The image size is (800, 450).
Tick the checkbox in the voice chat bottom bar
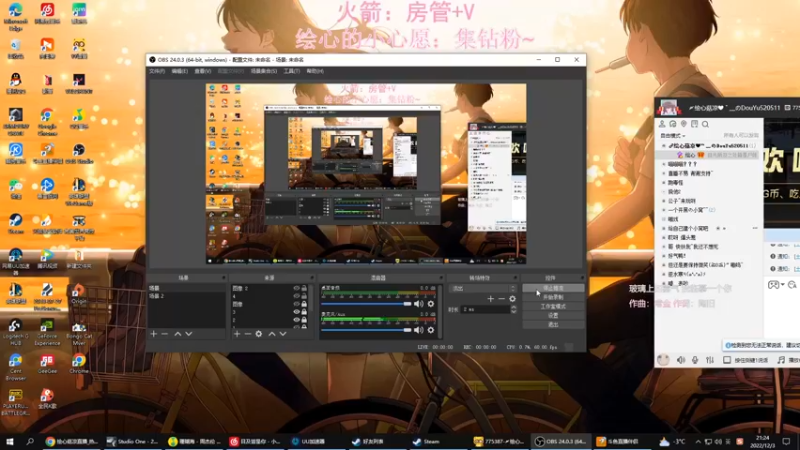(x=727, y=360)
